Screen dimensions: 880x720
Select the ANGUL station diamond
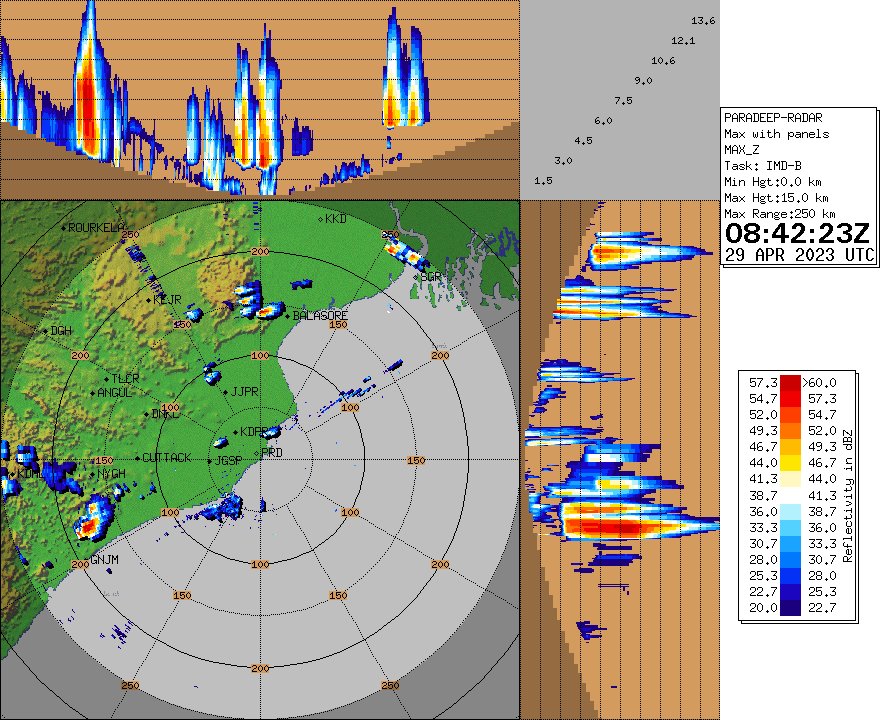(92, 391)
